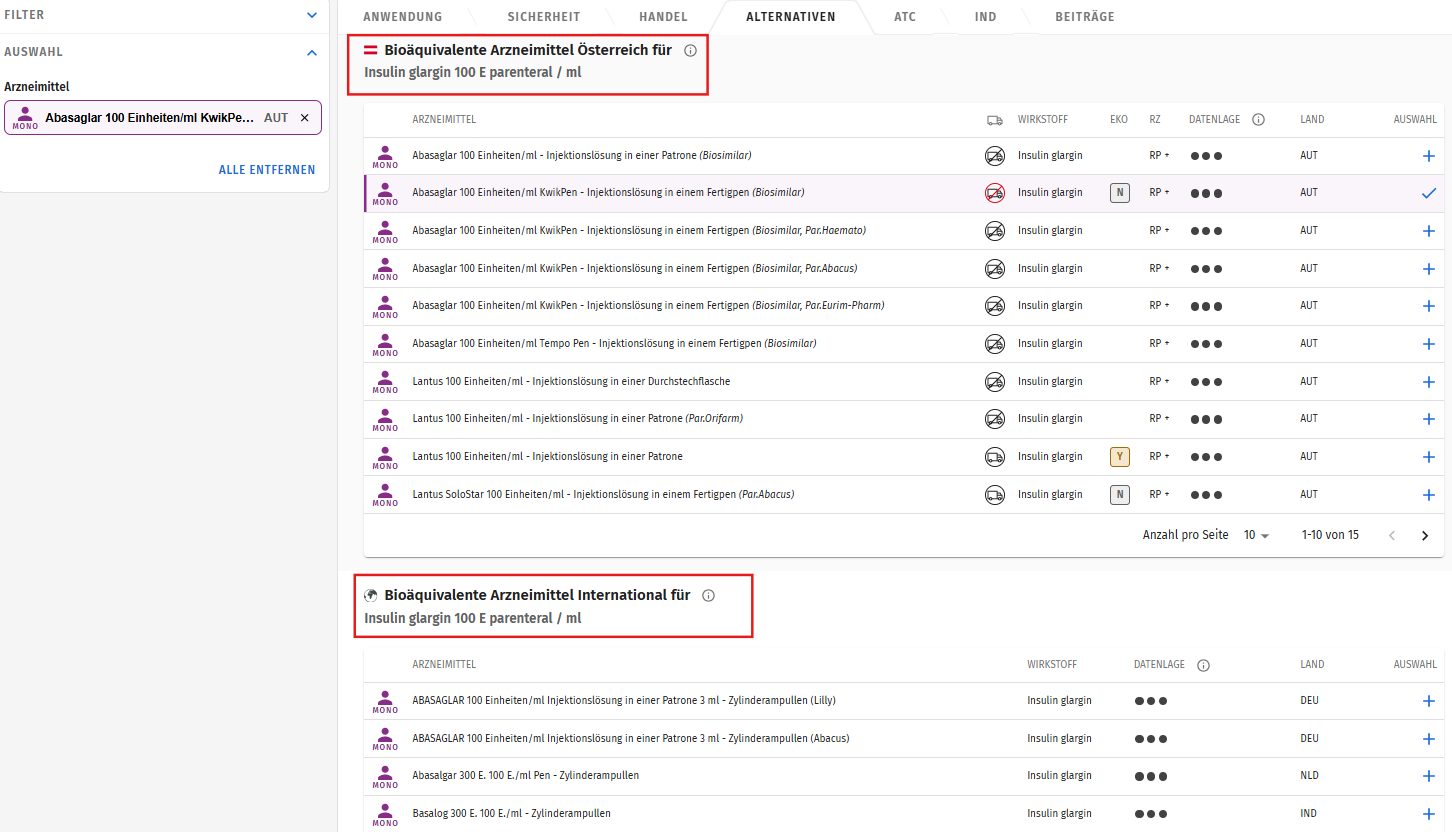Click crossed-out truck icon for KwikPen Par.Haemato
The height and width of the screenshot is (832, 1452).
click(994, 231)
